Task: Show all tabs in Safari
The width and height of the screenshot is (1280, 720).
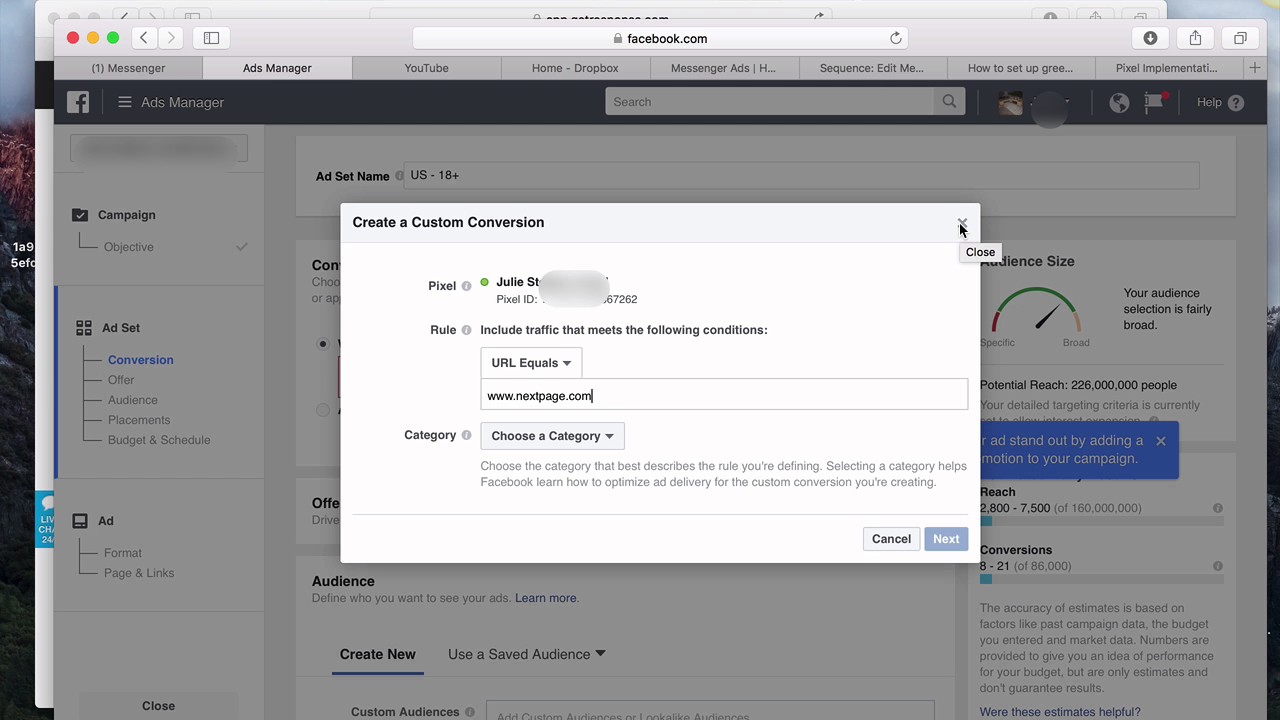Action: 1240,38
